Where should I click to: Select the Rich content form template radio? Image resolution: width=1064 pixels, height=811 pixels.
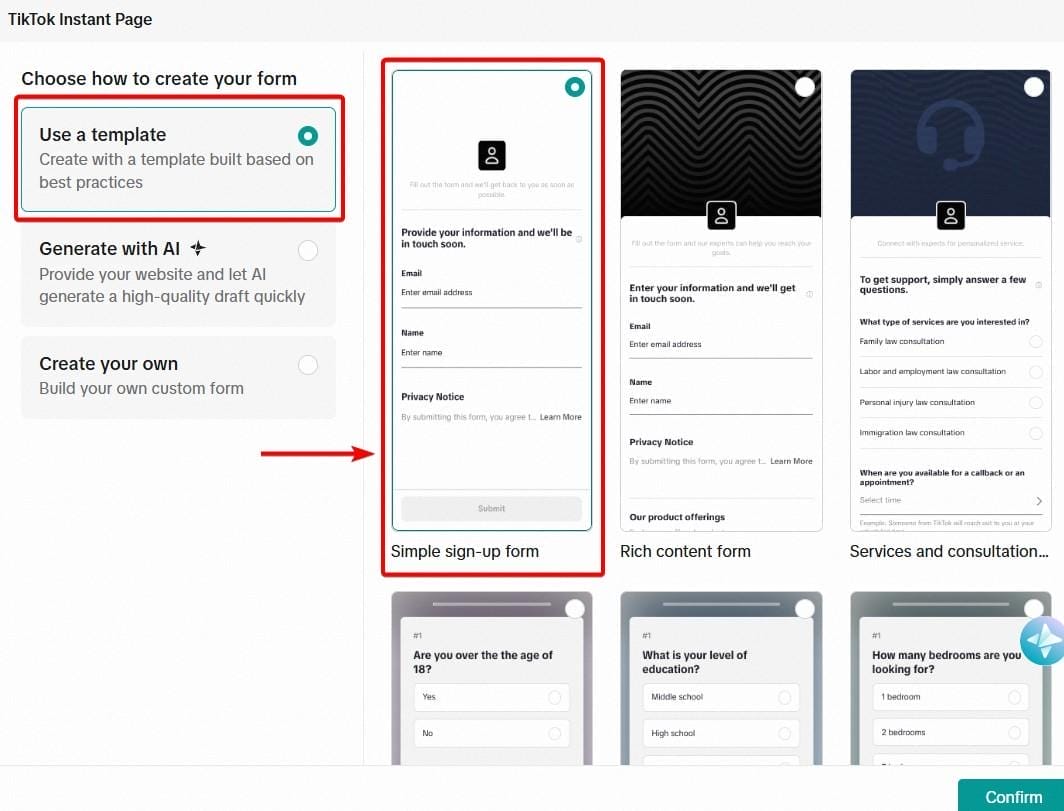[804, 87]
